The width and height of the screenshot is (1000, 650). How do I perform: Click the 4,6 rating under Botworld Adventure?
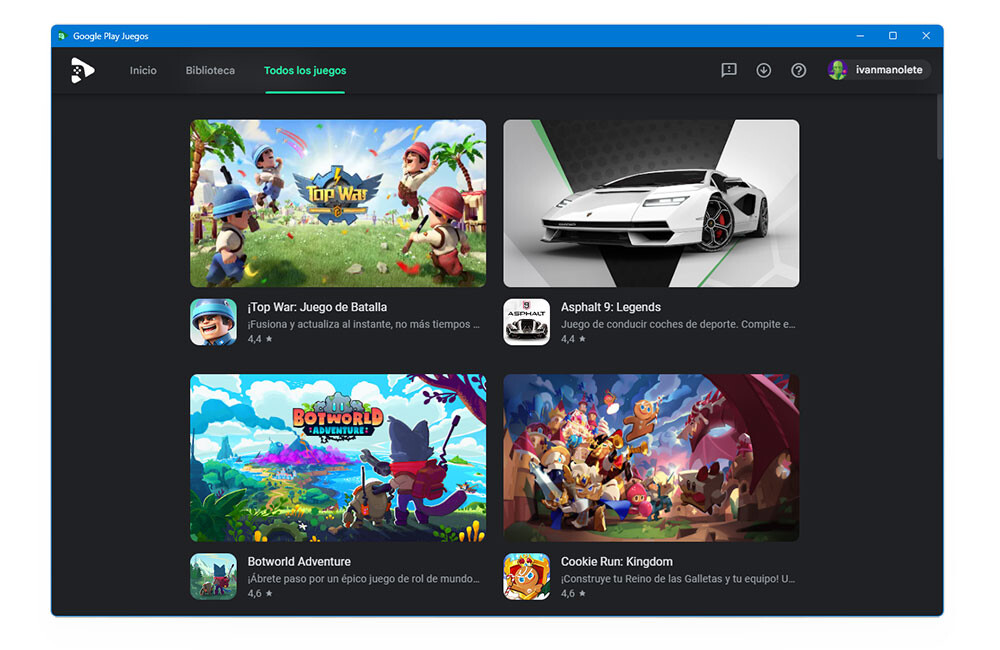click(x=260, y=593)
